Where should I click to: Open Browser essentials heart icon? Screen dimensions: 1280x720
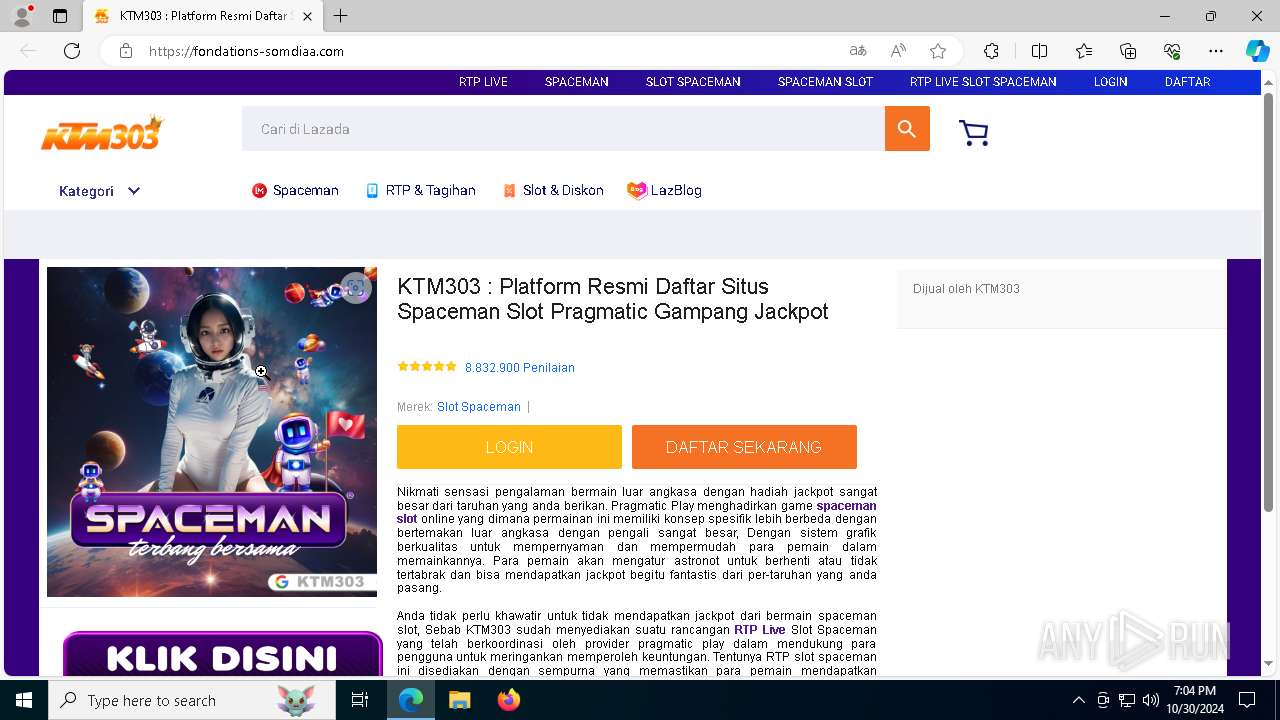tap(1172, 51)
